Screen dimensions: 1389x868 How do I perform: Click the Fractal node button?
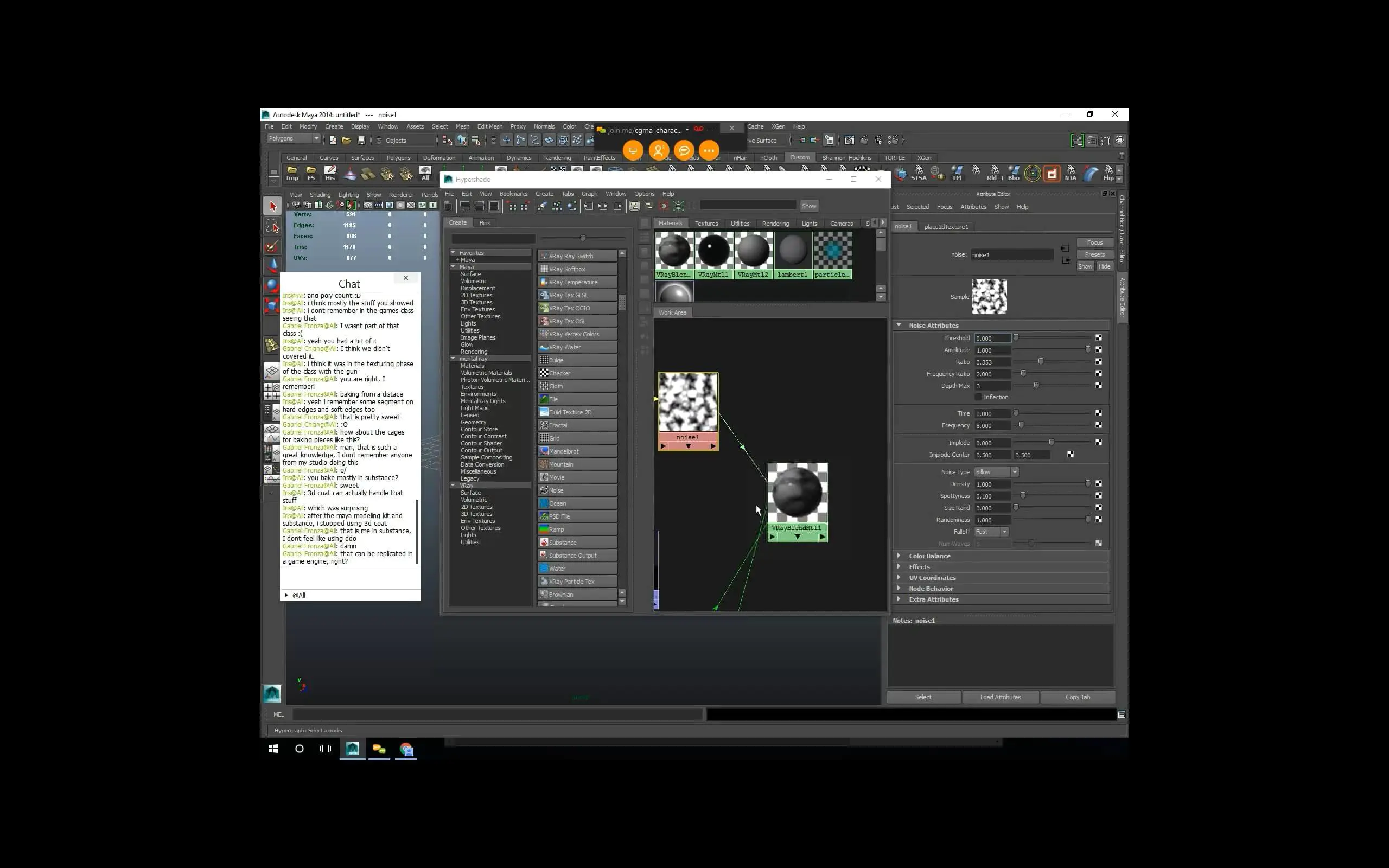pos(577,425)
